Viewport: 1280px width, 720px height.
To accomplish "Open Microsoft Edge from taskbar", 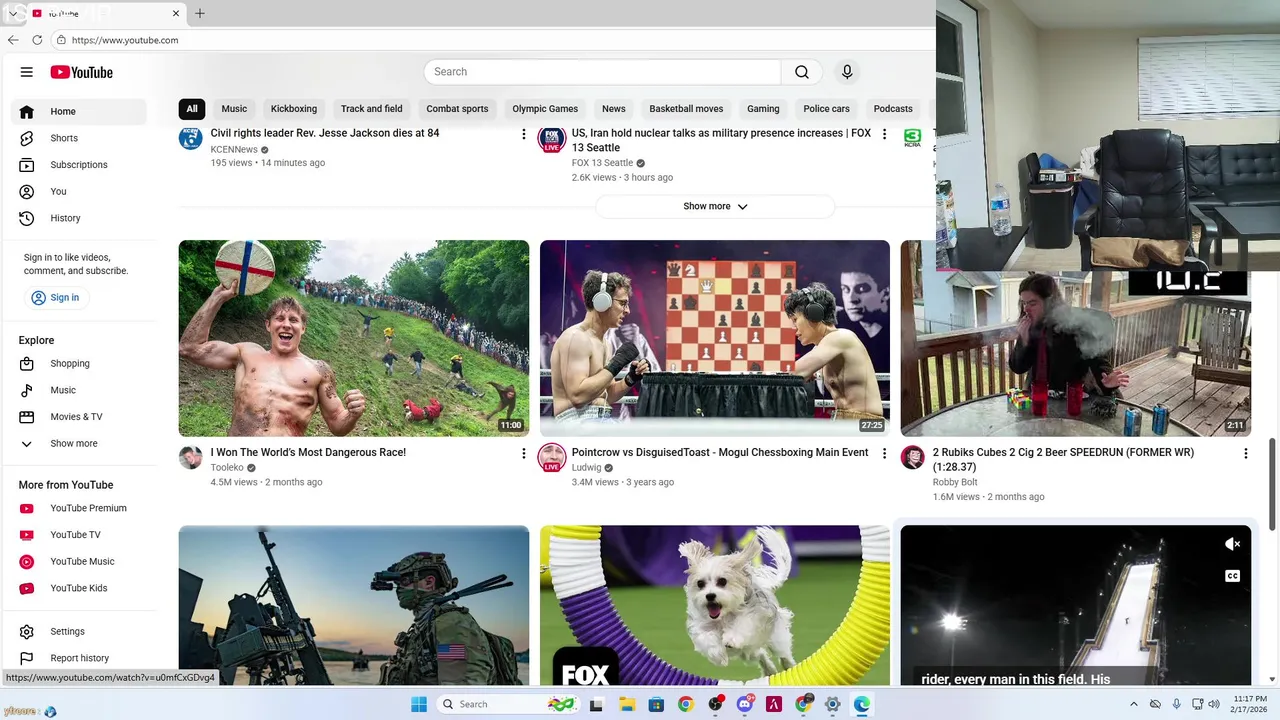I will tap(861, 704).
